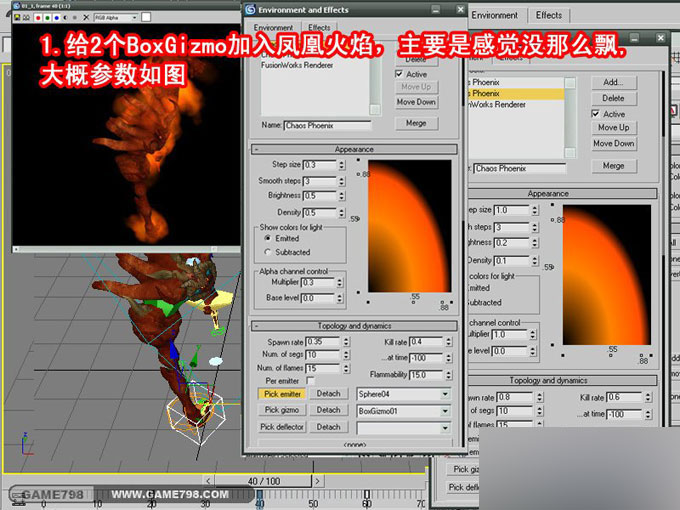Click Step size spinner in front dialog

click(342, 165)
